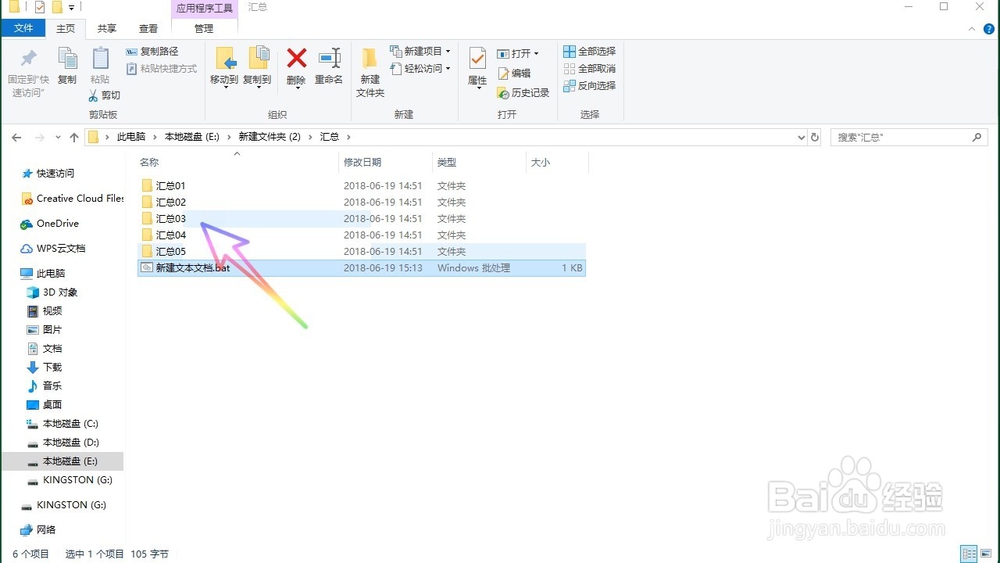Select folder 汇总01

tap(361, 186)
